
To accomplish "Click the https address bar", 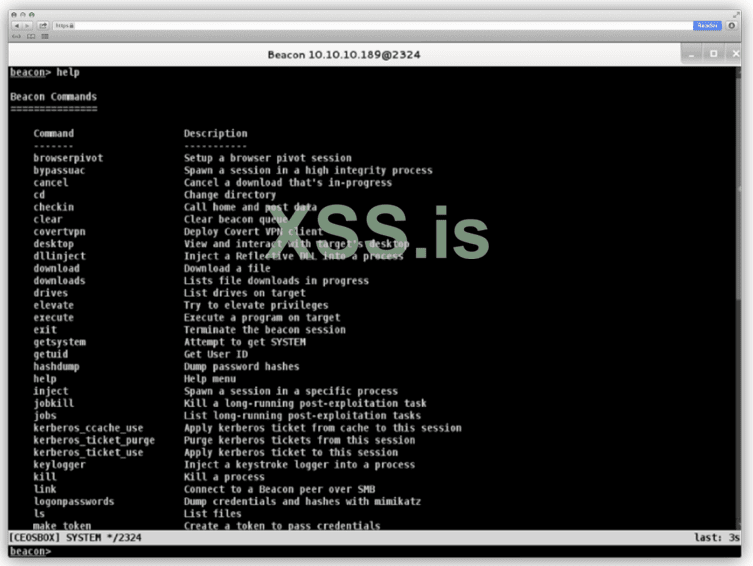I will (372, 25).
